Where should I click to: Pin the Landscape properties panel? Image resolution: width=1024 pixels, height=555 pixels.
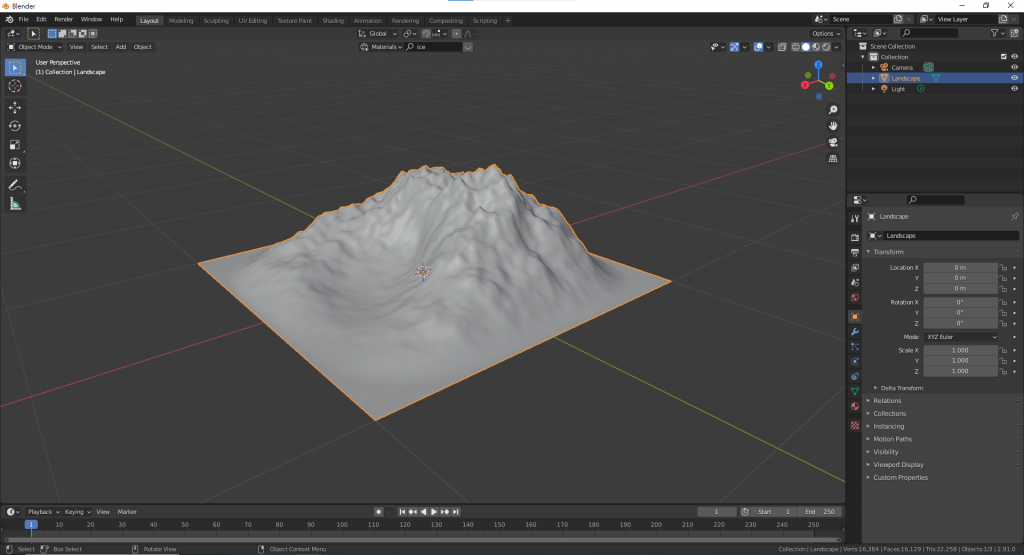(1014, 216)
